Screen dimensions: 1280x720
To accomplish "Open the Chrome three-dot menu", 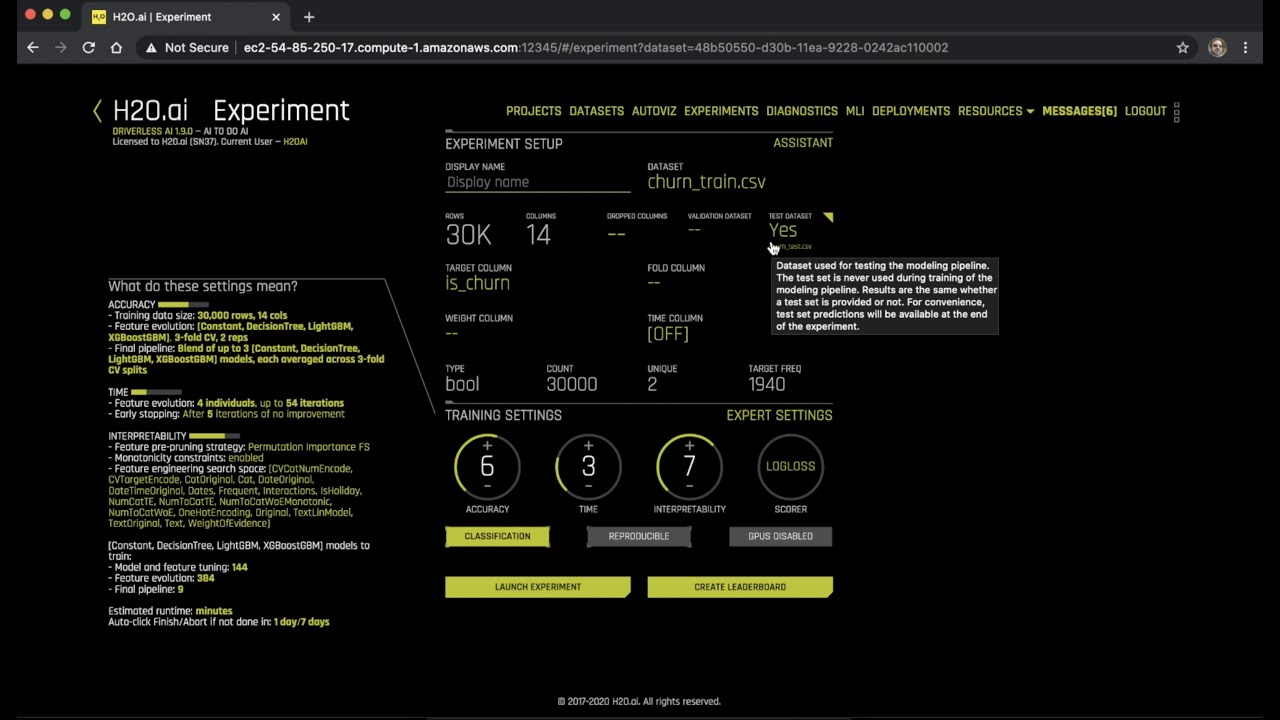I will [x=1245, y=47].
